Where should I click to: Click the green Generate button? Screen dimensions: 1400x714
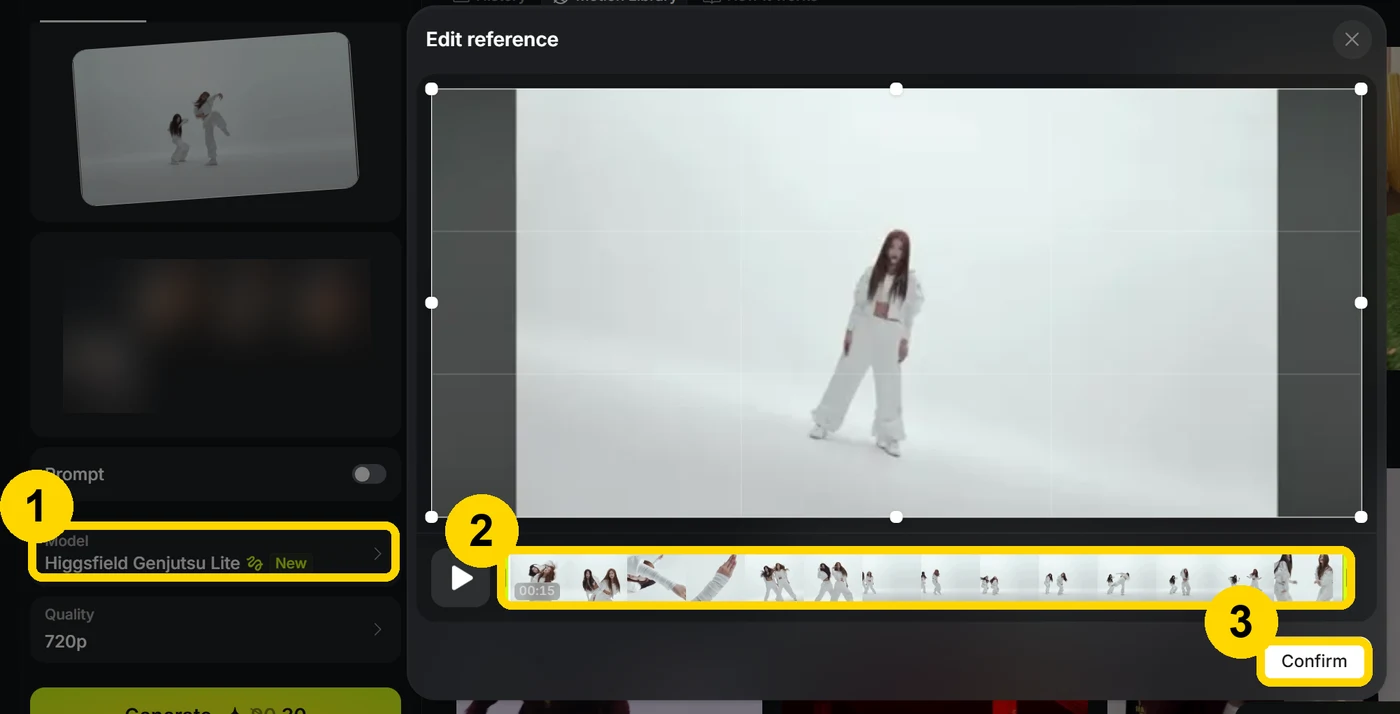215,702
